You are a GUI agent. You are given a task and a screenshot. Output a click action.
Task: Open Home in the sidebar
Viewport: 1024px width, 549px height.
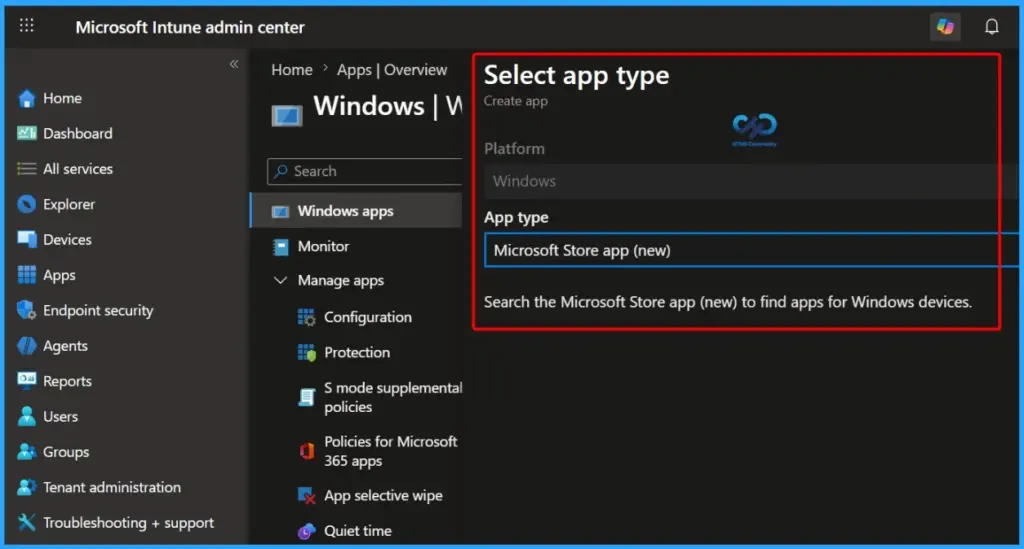coord(63,99)
